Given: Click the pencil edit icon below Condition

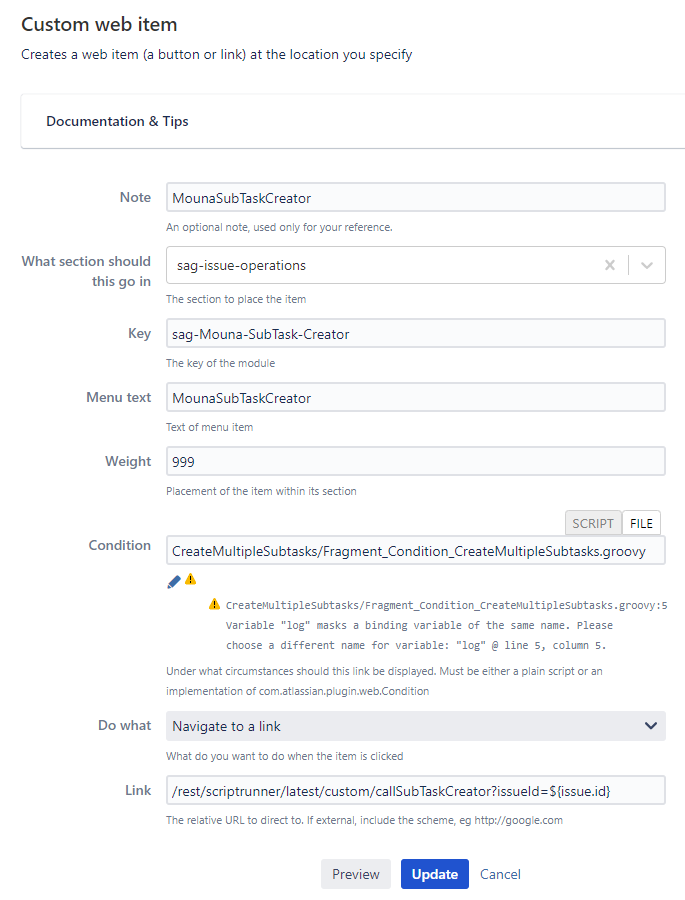Looking at the screenshot, I should point(173,582).
